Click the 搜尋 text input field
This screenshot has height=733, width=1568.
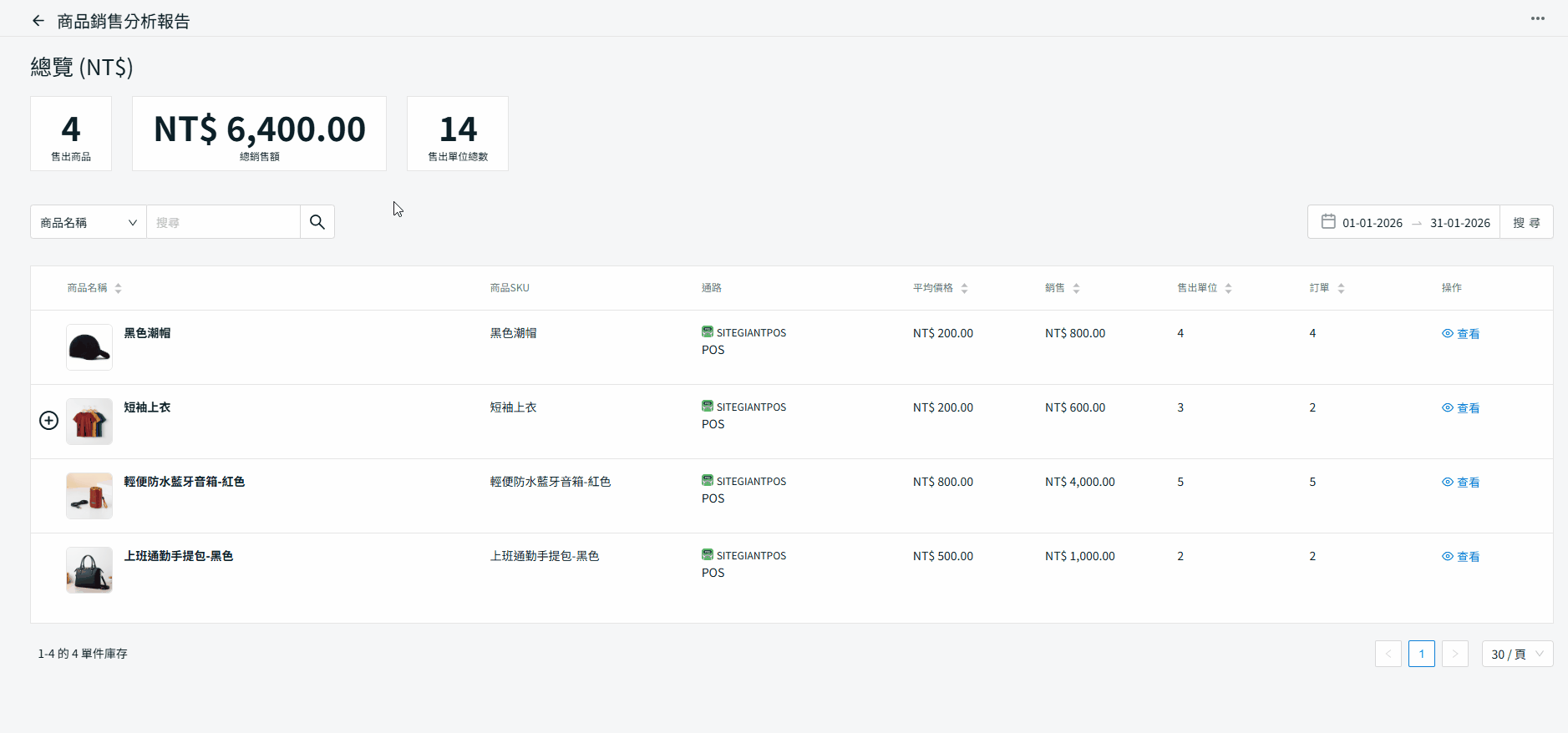pyautogui.click(x=223, y=222)
